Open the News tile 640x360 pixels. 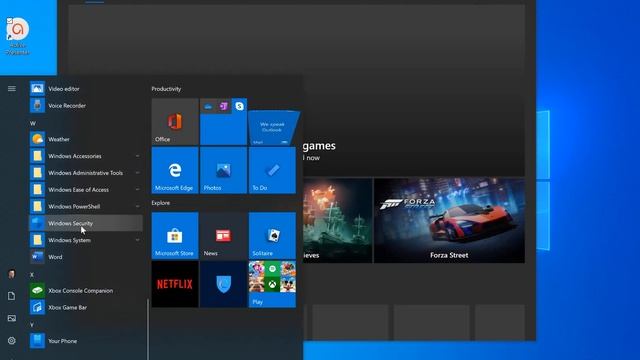pyautogui.click(x=223, y=236)
